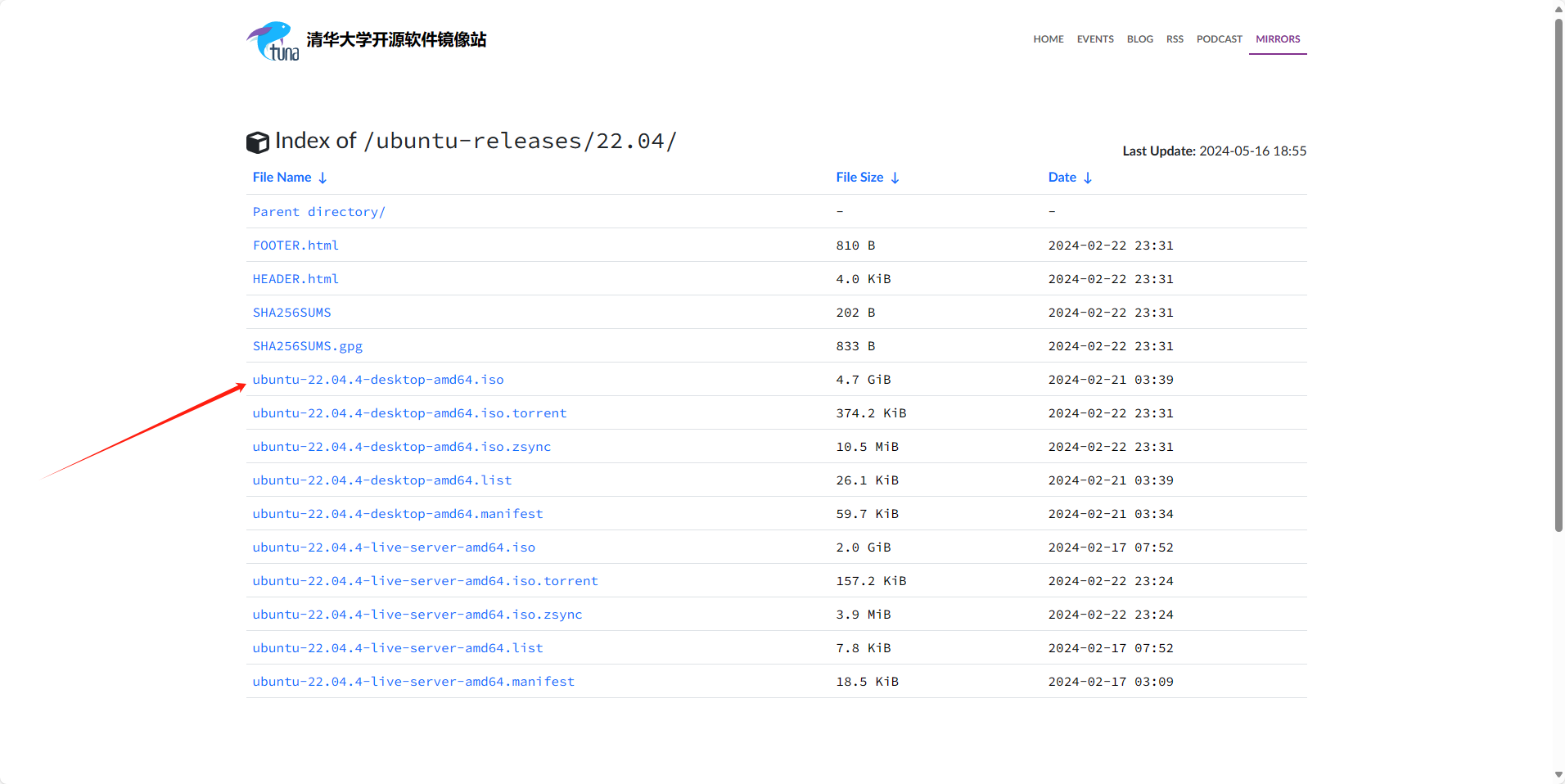The width and height of the screenshot is (1565, 784).
Task: Click the page vertical scrollbar thumb
Action: (x=1558, y=275)
